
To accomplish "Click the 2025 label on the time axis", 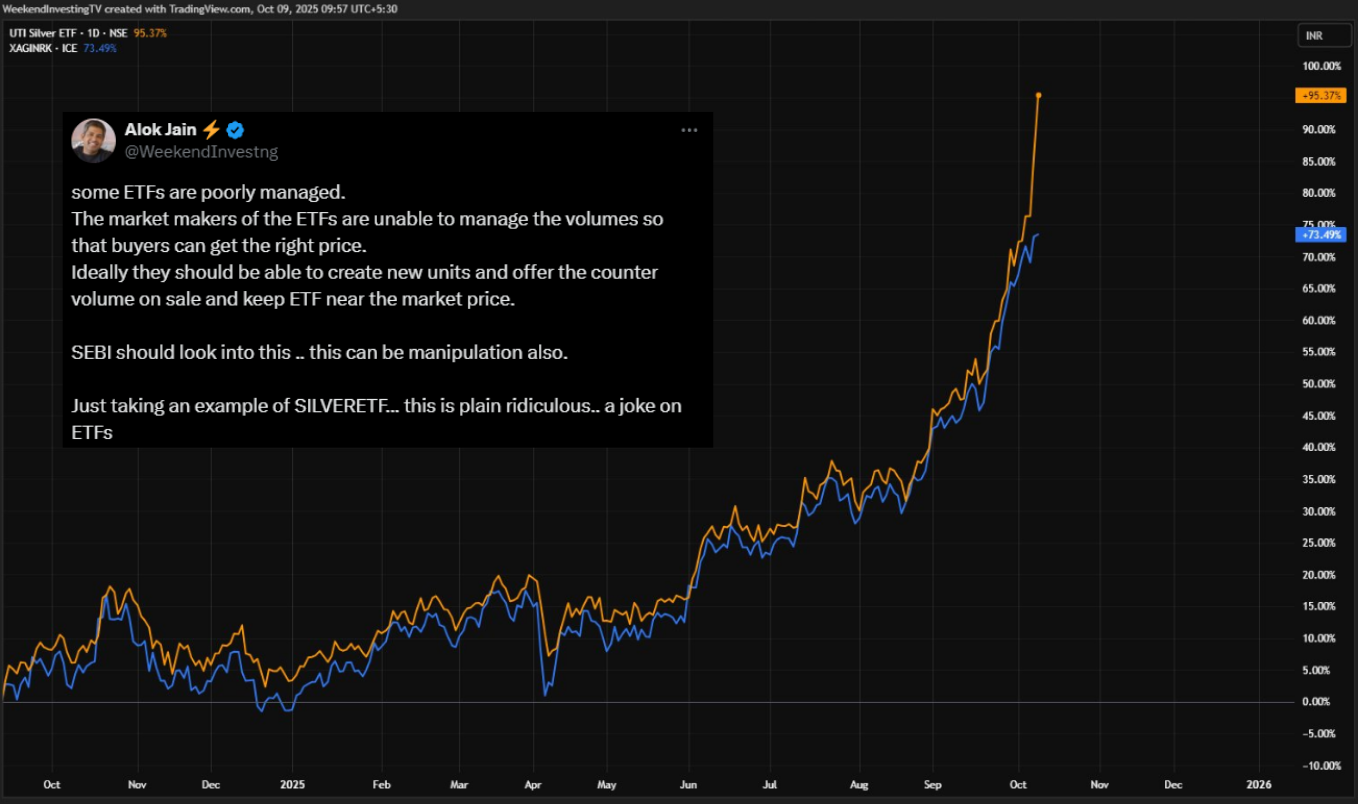I will point(292,785).
